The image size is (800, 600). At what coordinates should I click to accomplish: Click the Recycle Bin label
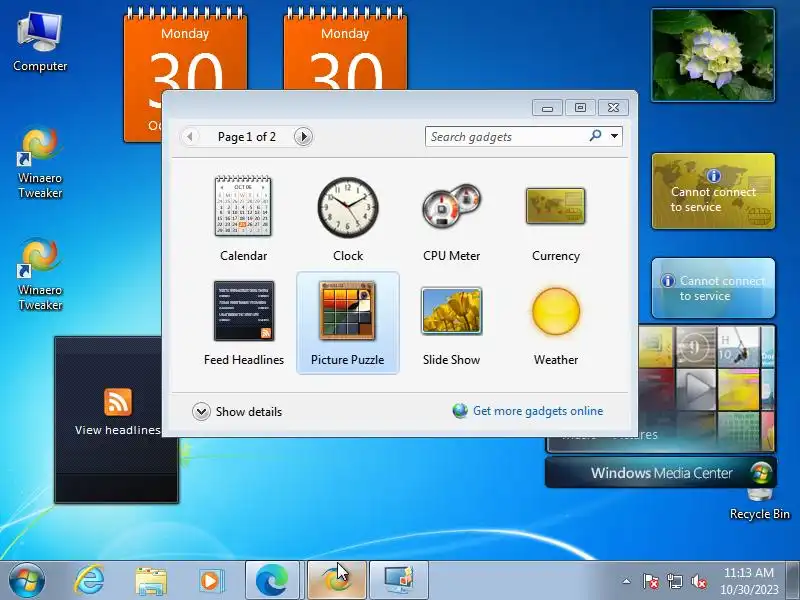pos(759,514)
